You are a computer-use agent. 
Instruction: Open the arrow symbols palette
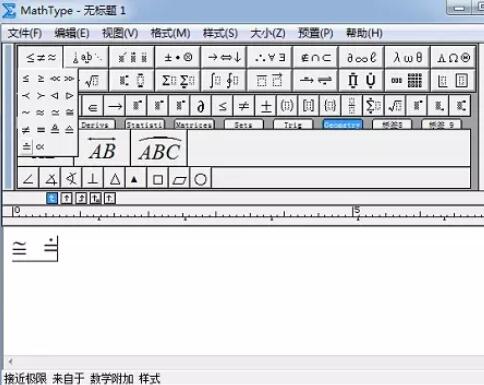tap(224, 58)
